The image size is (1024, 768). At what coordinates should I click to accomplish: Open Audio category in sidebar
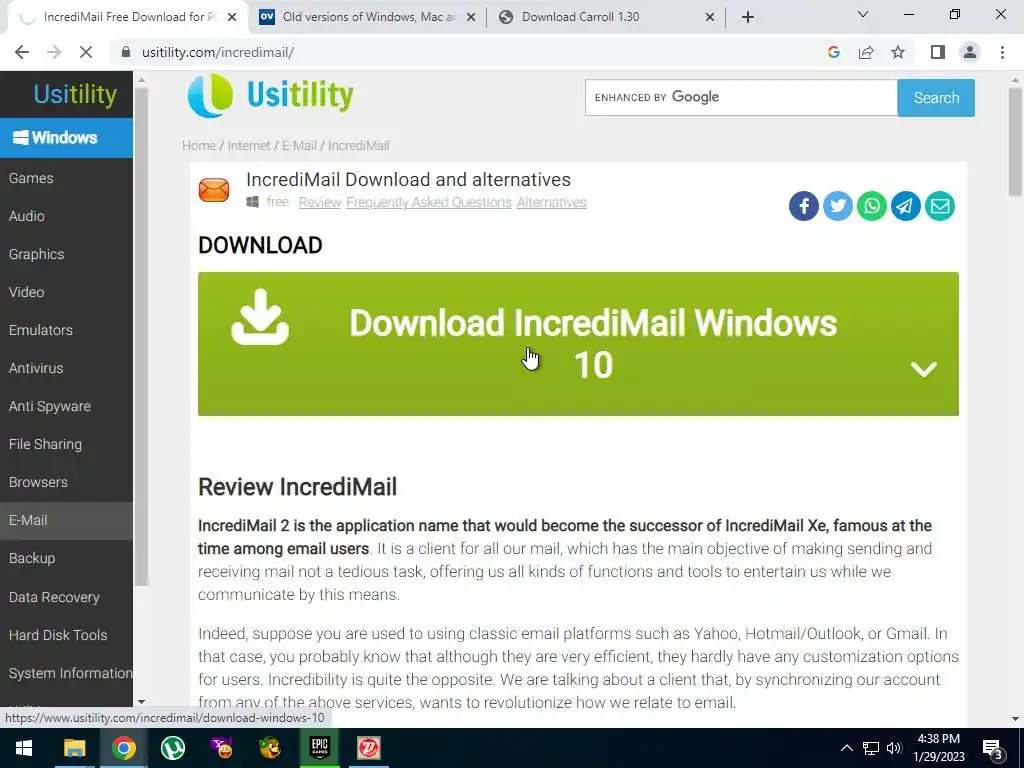click(x=66, y=216)
